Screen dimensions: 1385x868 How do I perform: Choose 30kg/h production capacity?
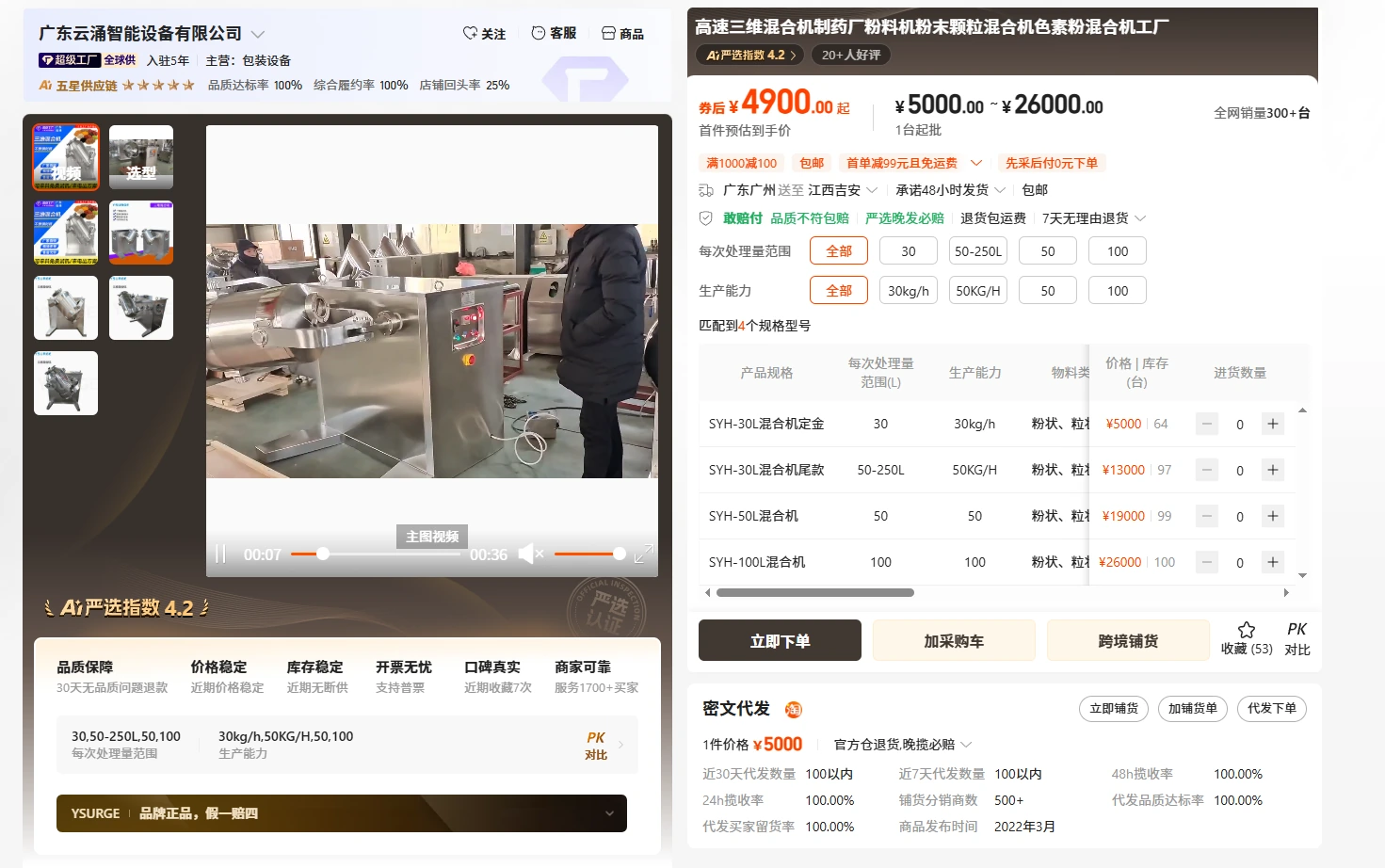pyautogui.click(x=909, y=291)
